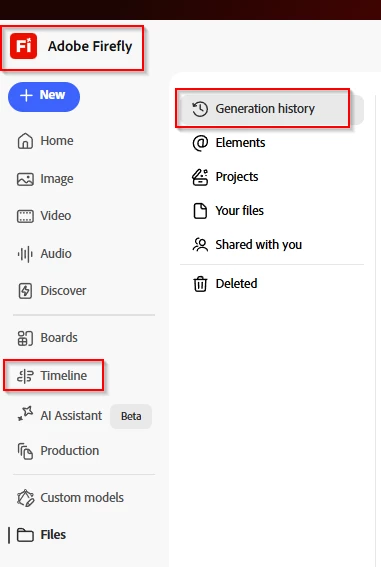Viewport: 381px width, 567px height.
Task: Click the Custom models icon
Action: click(x=25, y=498)
